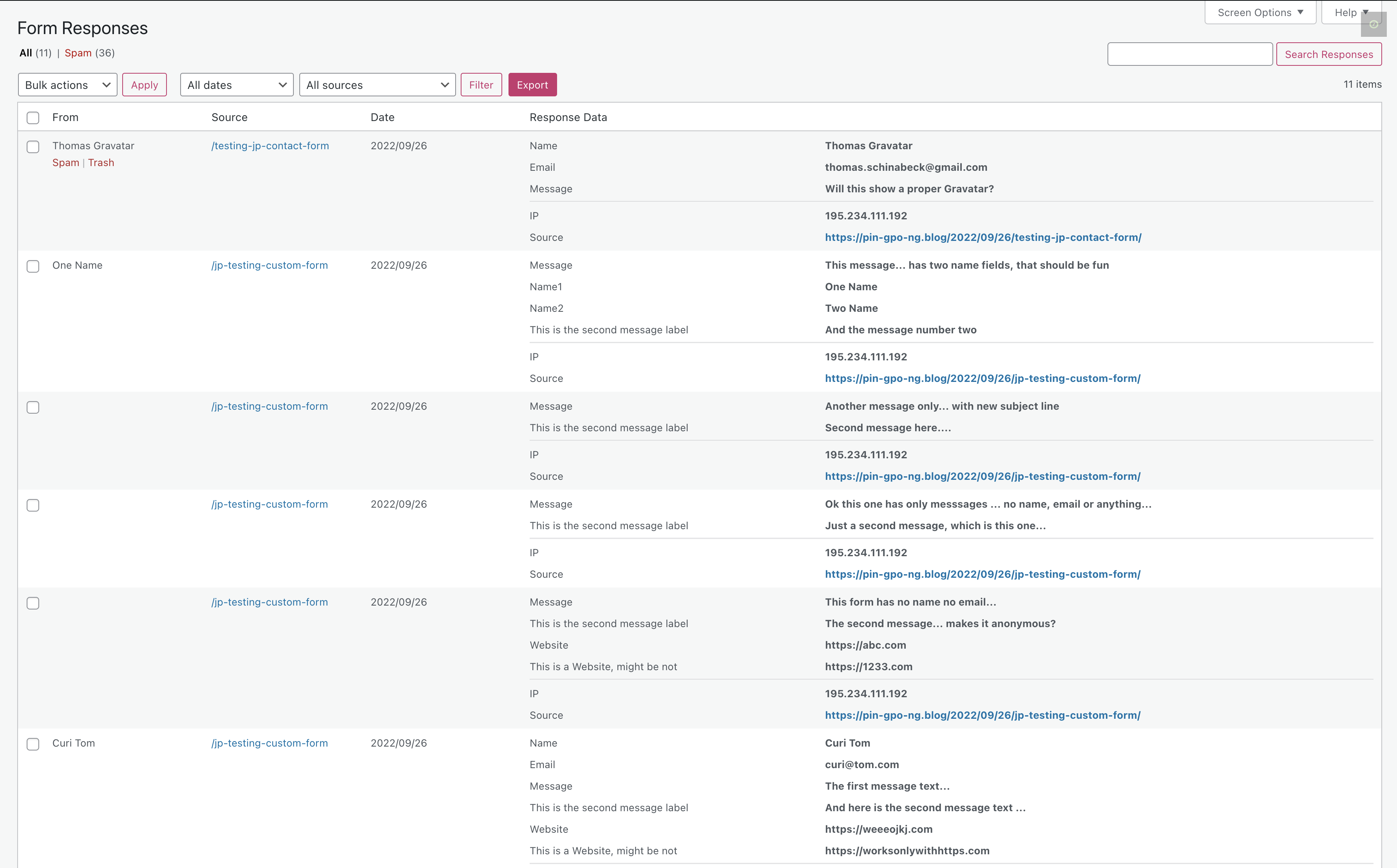Click Search Responses

click(x=1329, y=54)
